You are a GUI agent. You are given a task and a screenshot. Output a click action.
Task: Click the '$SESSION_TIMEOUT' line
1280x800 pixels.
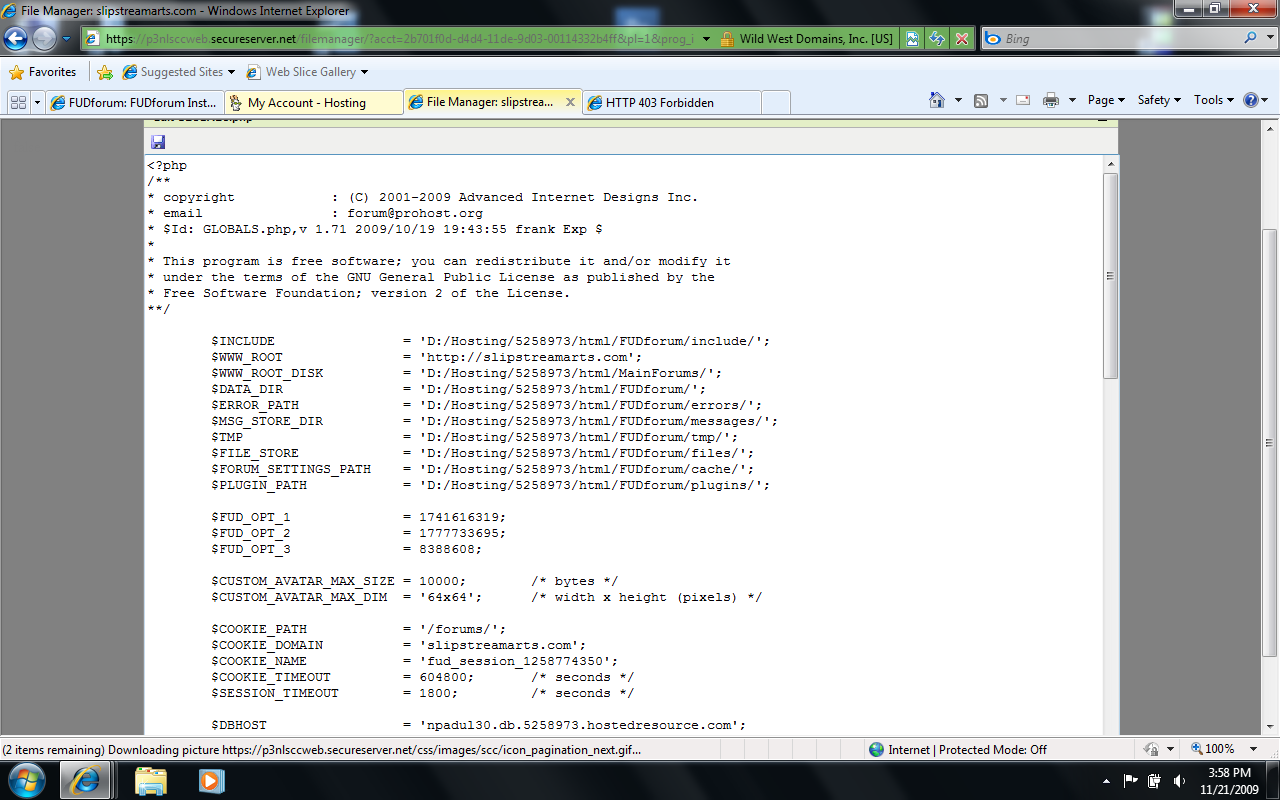(422, 693)
